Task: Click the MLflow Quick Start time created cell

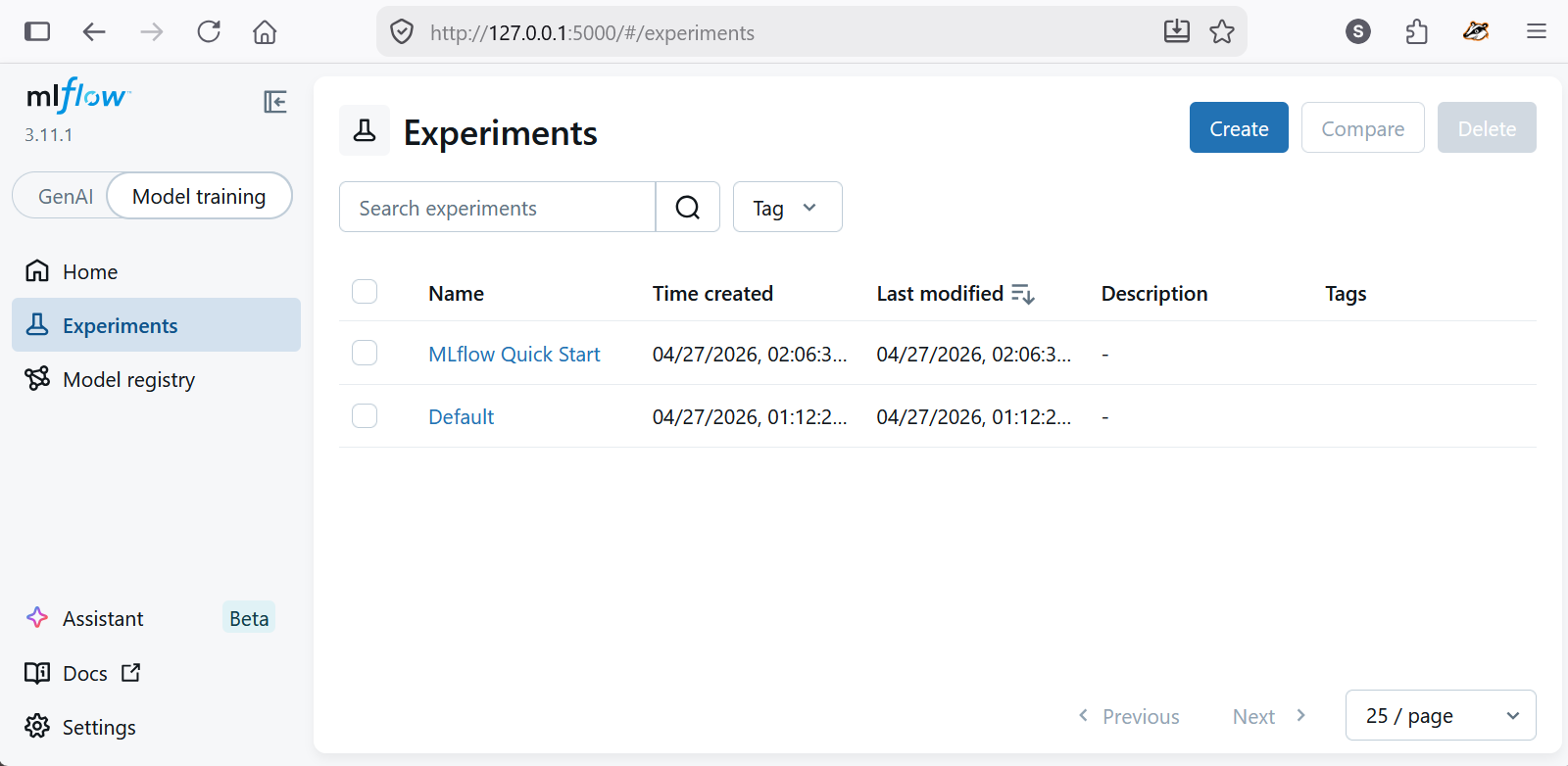Action: 750,354
